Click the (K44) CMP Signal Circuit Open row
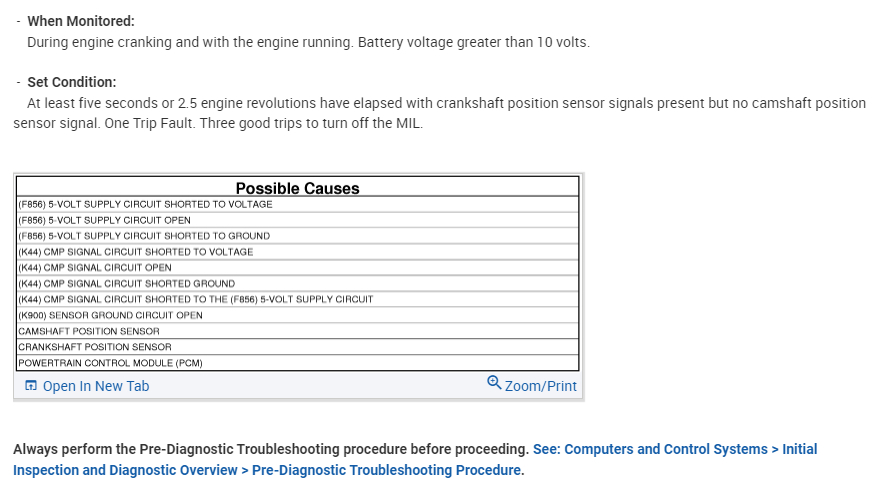This screenshot has width=890, height=501. click(95, 268)
